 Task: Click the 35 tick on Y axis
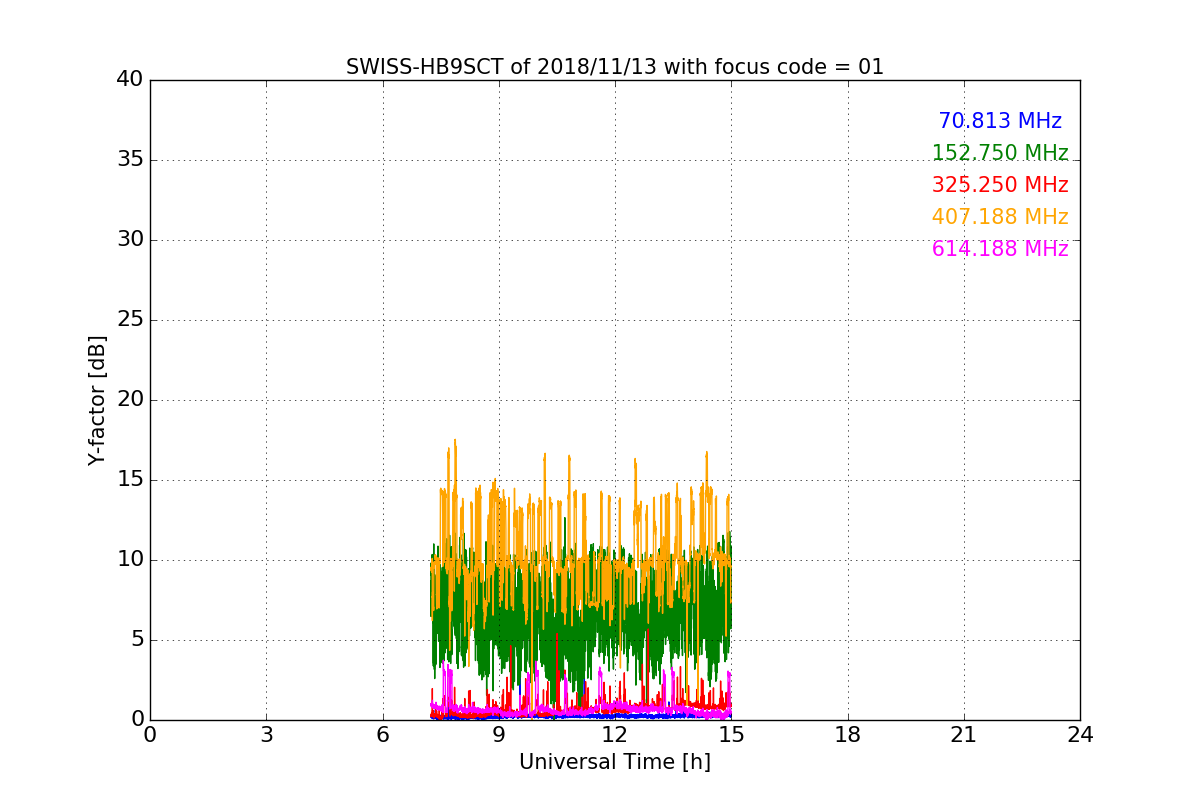[130, 160]
